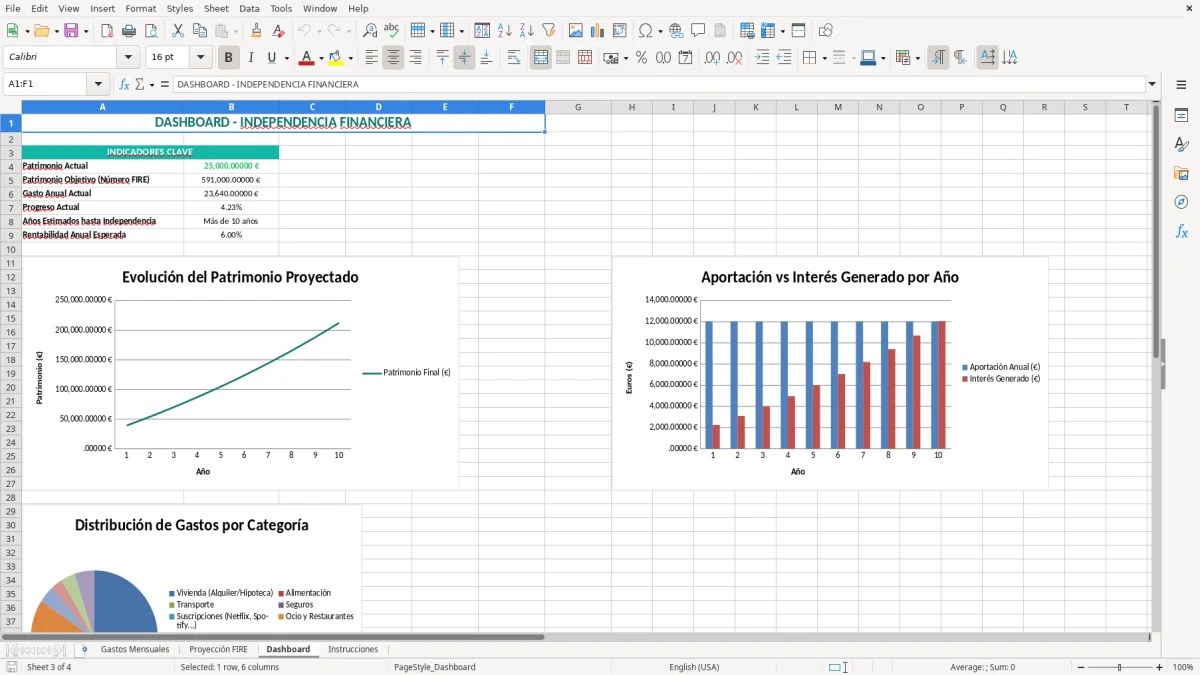Open Find and Replace
Image resolution: width=1200 pixels, height=675 pixels.
370,31
